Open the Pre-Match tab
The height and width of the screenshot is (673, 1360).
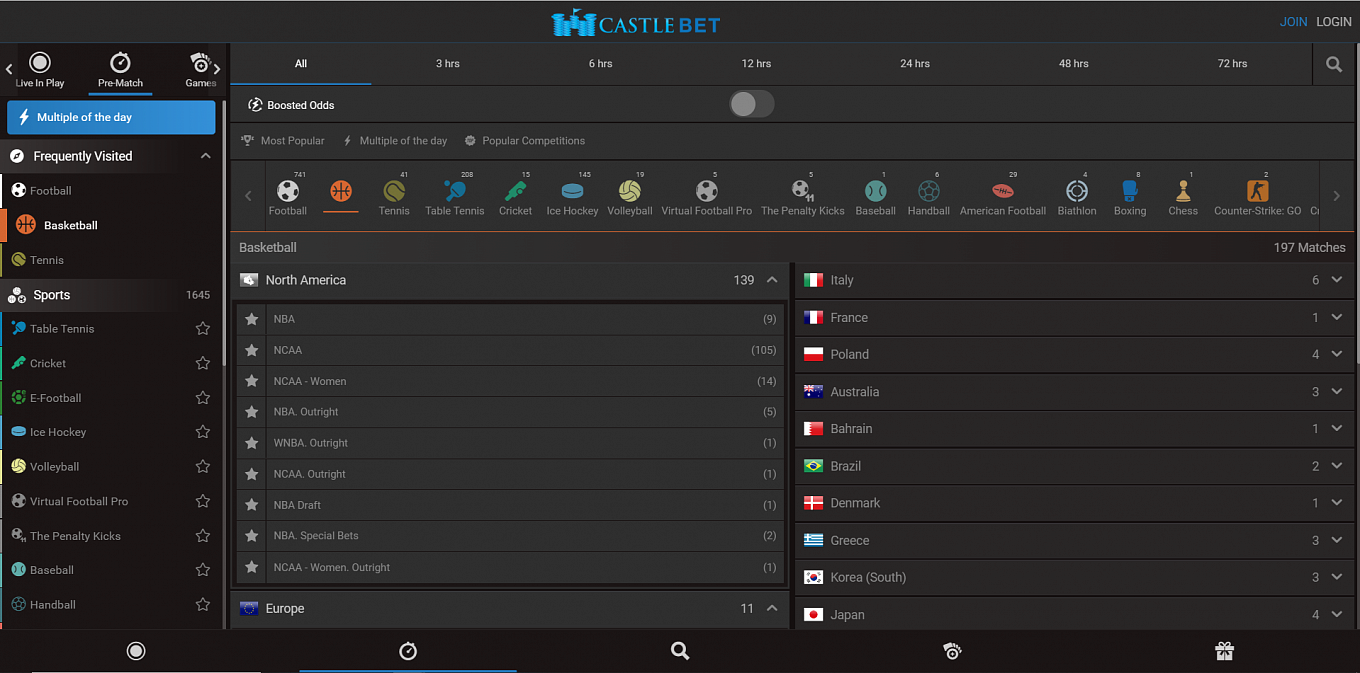pyautogui.click(x=120, y=68)
